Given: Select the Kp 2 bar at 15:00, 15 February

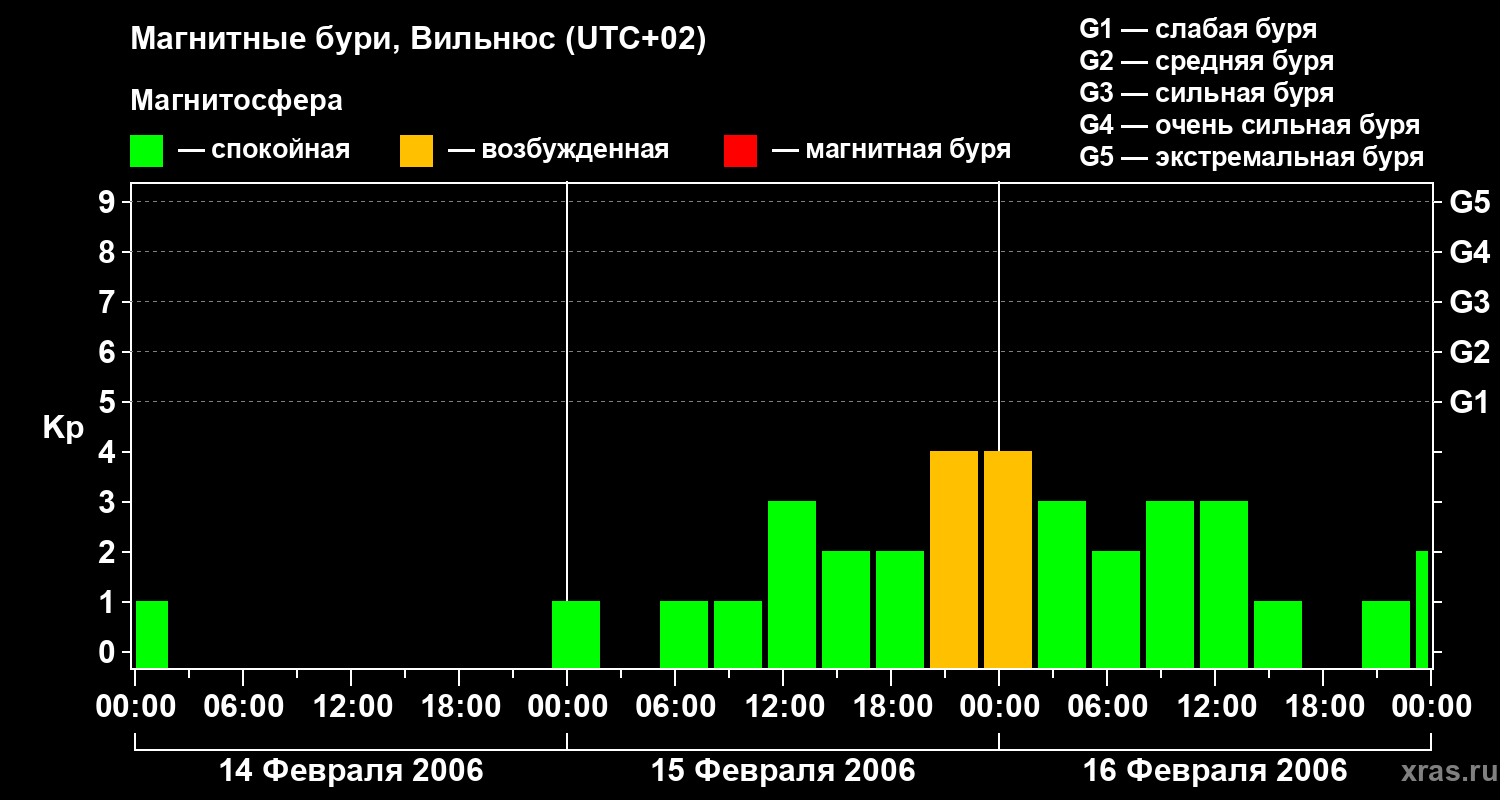Looking at the screenshot, I should coord(846,610).
